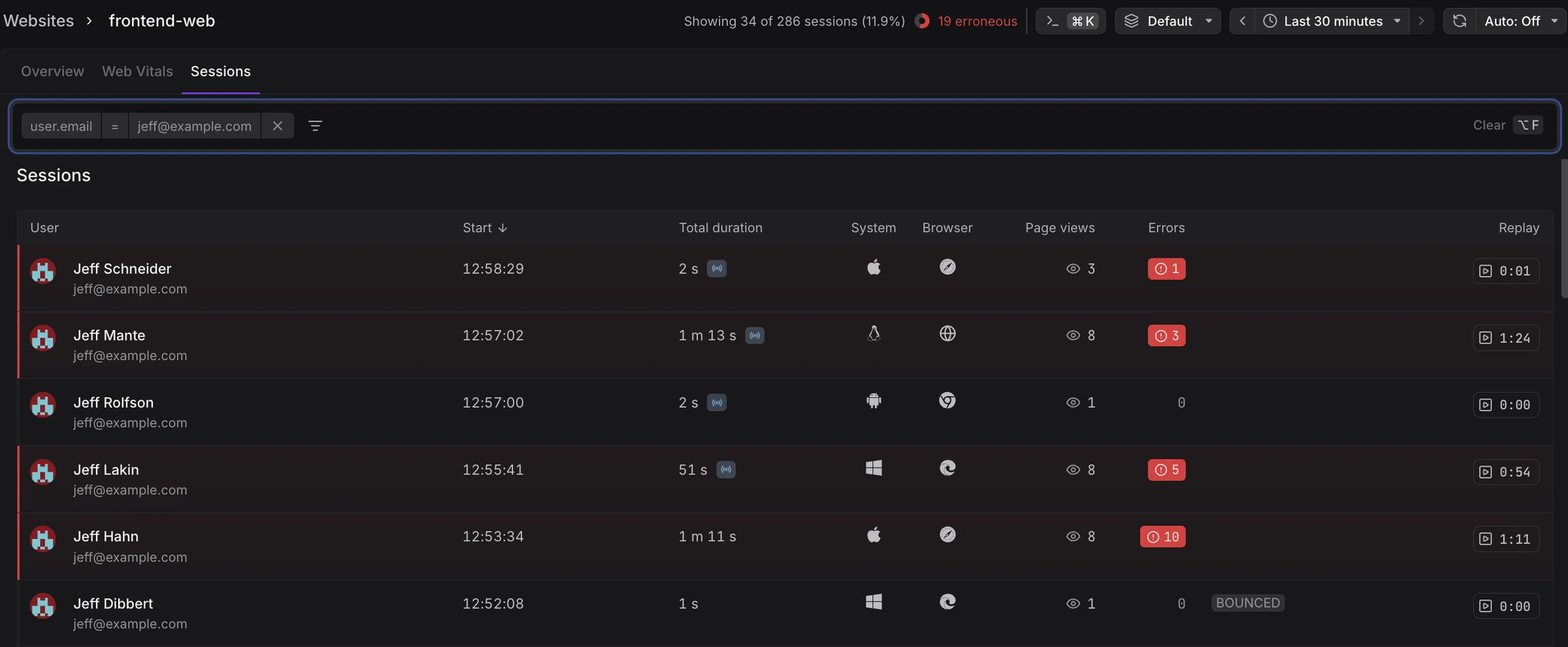
Task: Click the Windows system icon for Jeff Dibbert
Action: click(874, 602)
